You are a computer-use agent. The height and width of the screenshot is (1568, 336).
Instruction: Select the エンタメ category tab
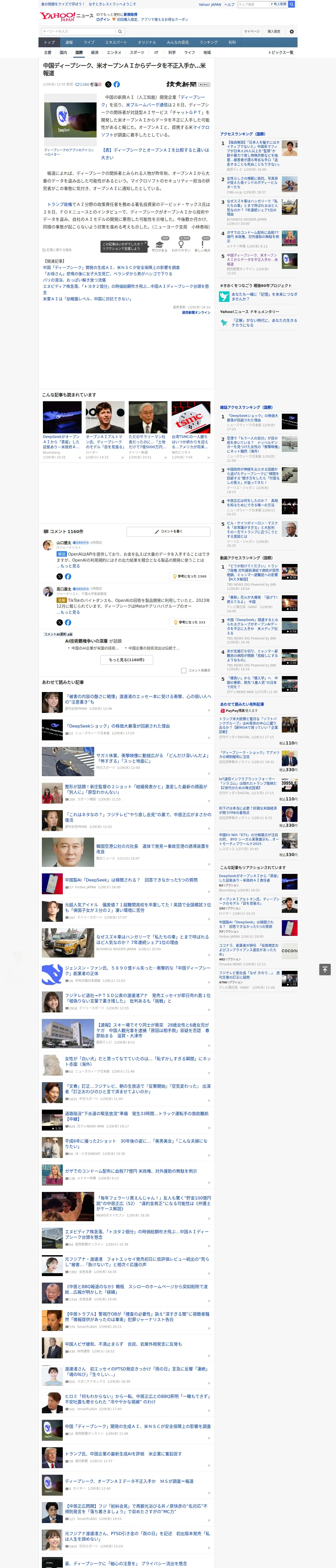114,52
